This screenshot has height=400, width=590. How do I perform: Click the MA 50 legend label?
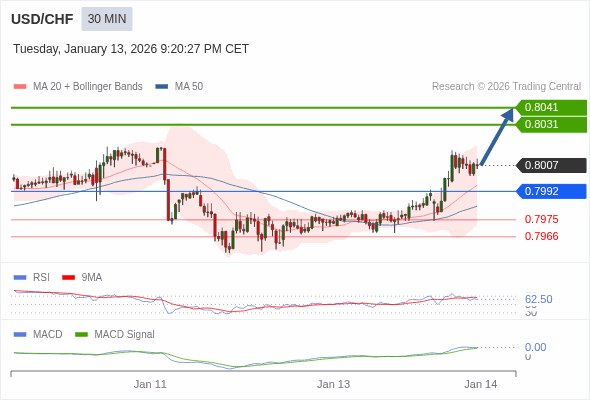189,87
